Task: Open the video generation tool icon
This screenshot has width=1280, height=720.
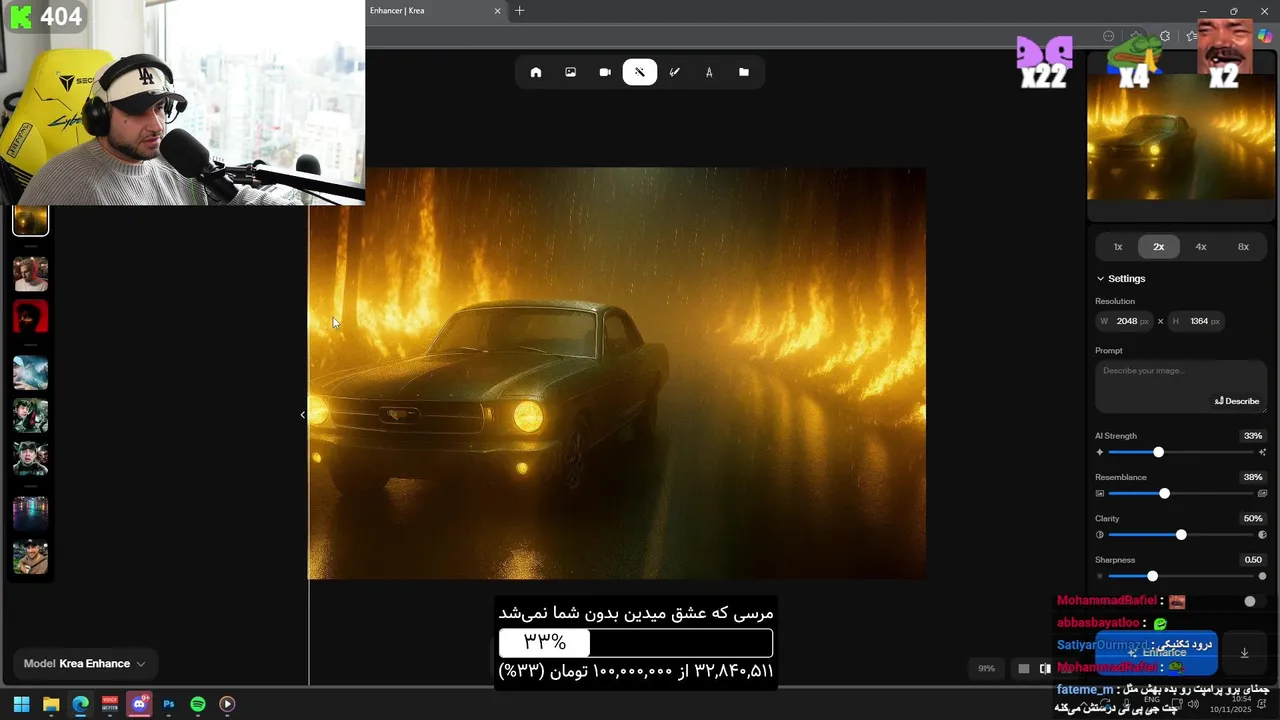Action: coord(605,72)
